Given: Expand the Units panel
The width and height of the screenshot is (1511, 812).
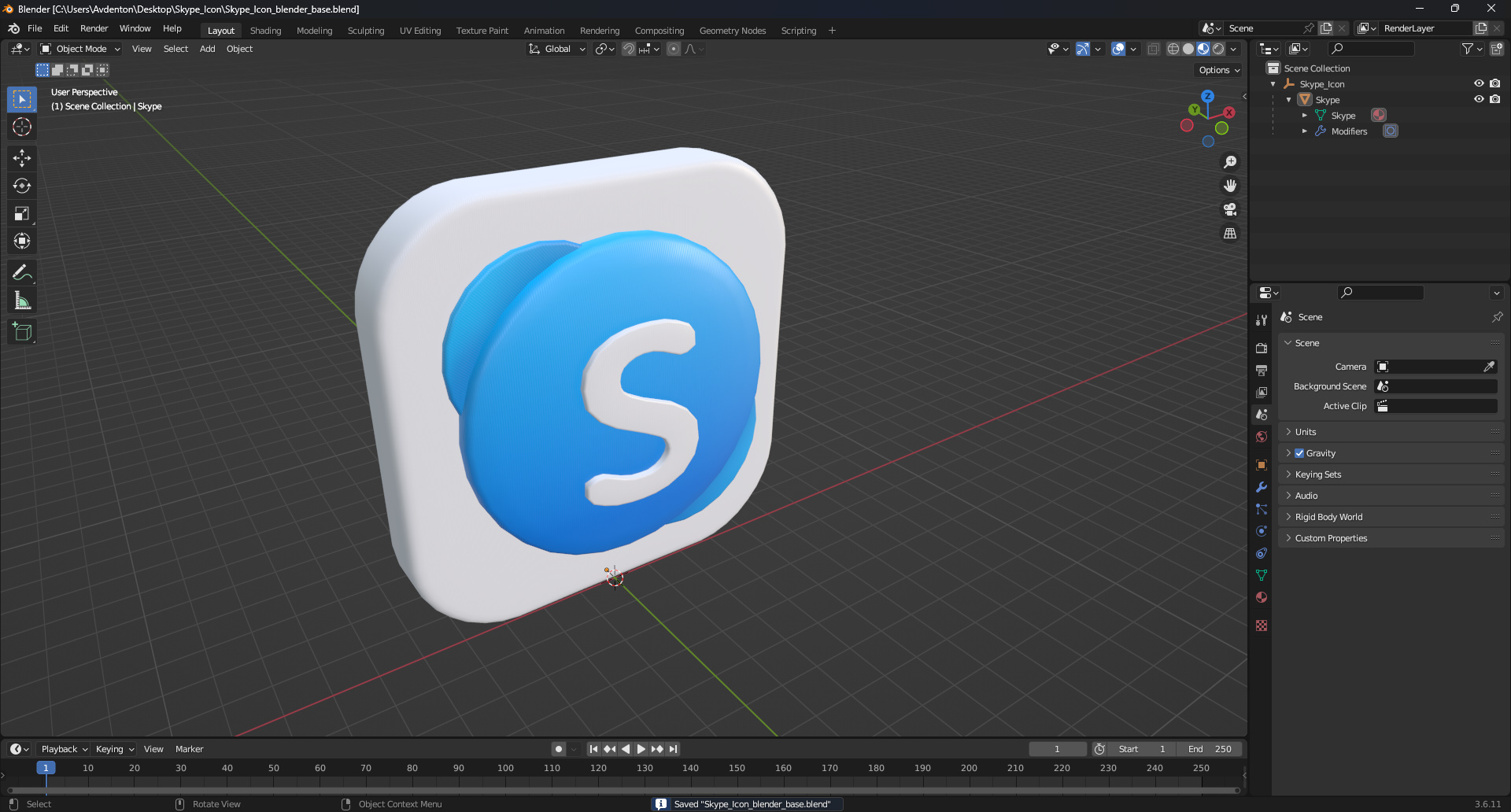Looking at the screenshot, I should tap(1391, 432).
